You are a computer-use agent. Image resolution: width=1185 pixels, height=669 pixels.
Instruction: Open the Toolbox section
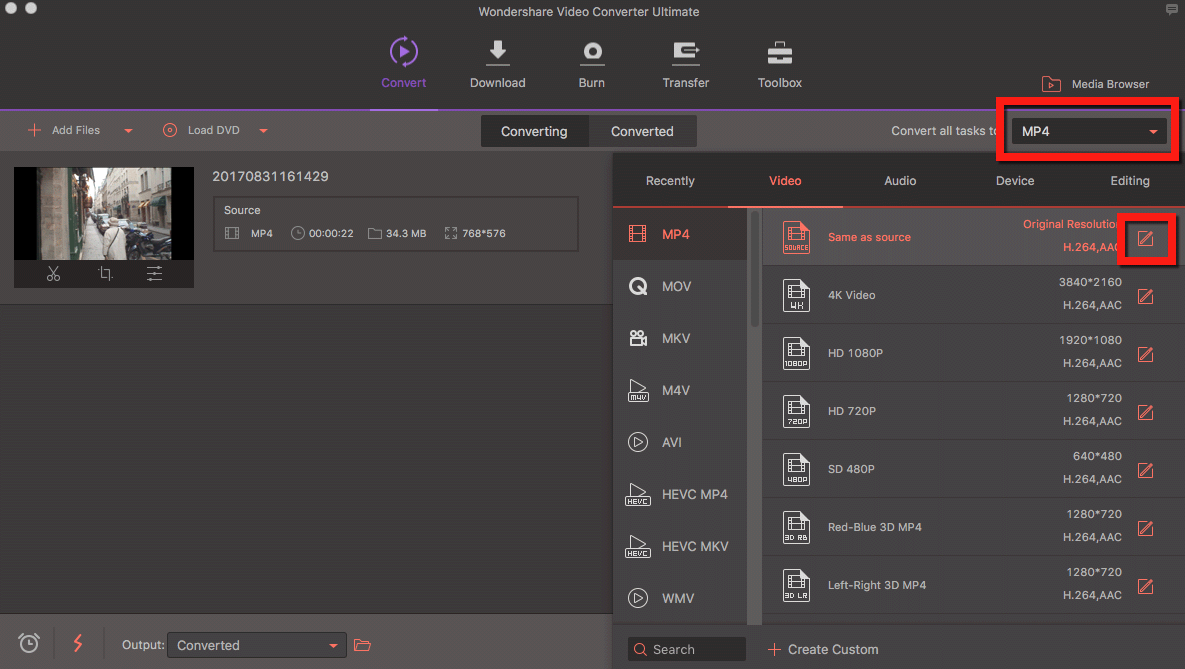(779, 63)
